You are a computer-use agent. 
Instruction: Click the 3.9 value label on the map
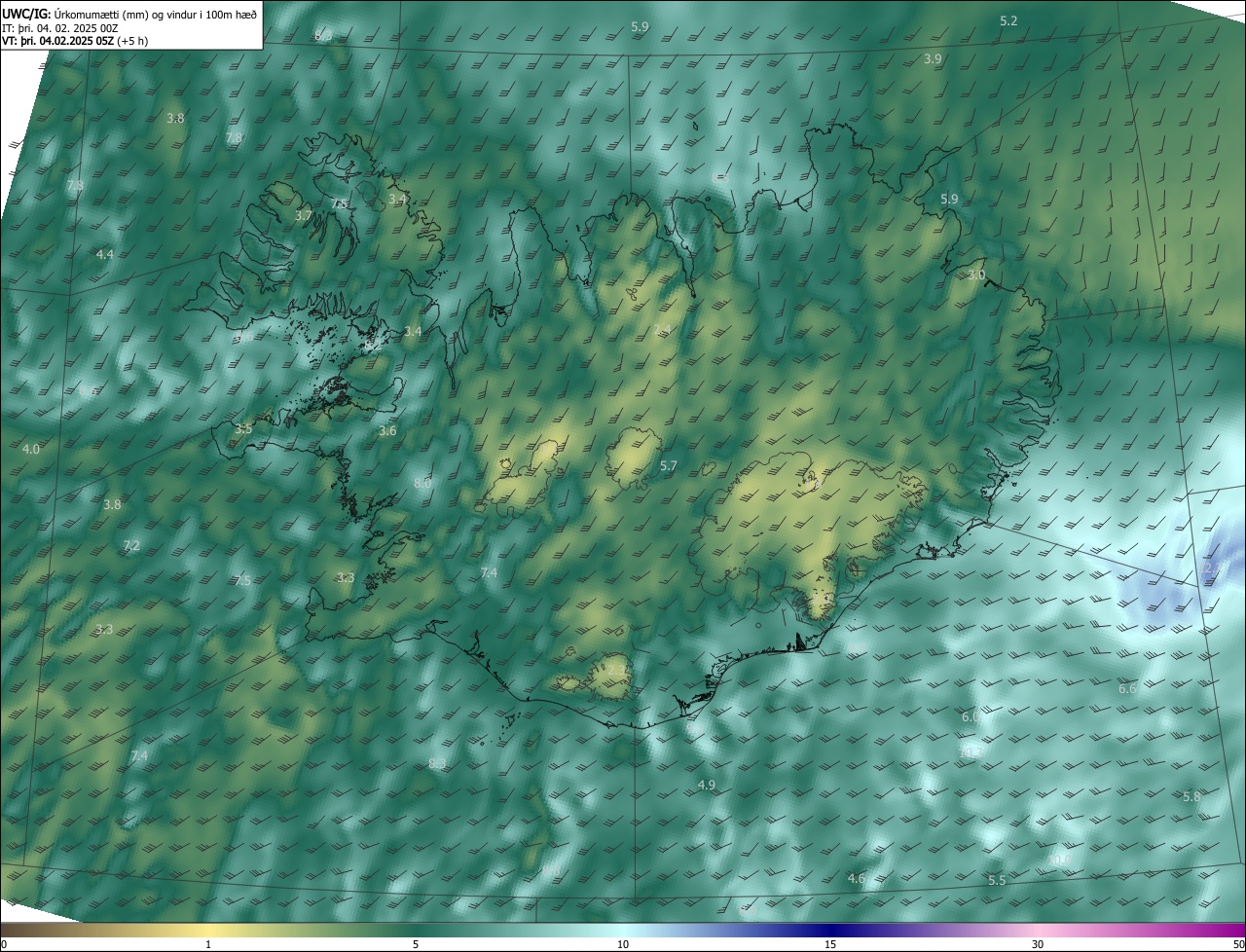click(x=933, y=58)
